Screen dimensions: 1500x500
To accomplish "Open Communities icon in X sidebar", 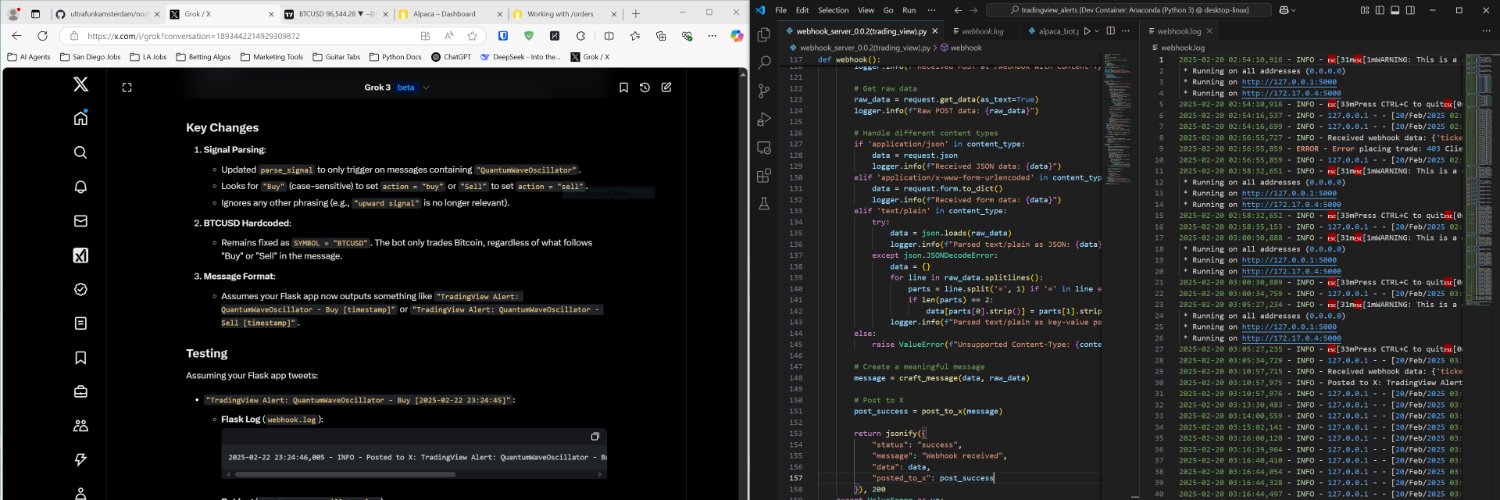I will coord(80,425).
